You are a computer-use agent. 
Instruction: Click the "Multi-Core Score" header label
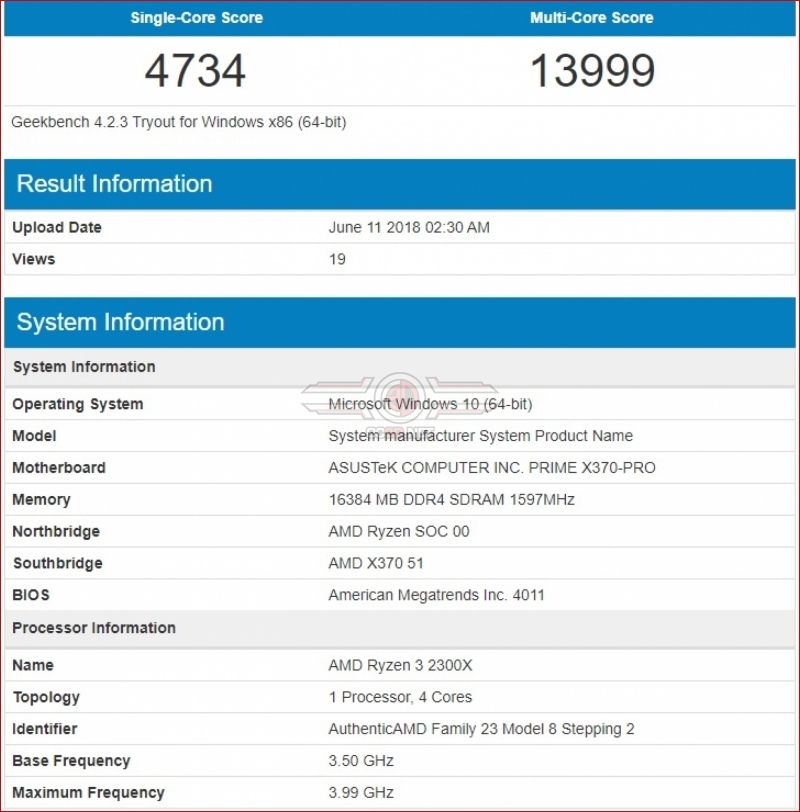[x=592, y=18]
